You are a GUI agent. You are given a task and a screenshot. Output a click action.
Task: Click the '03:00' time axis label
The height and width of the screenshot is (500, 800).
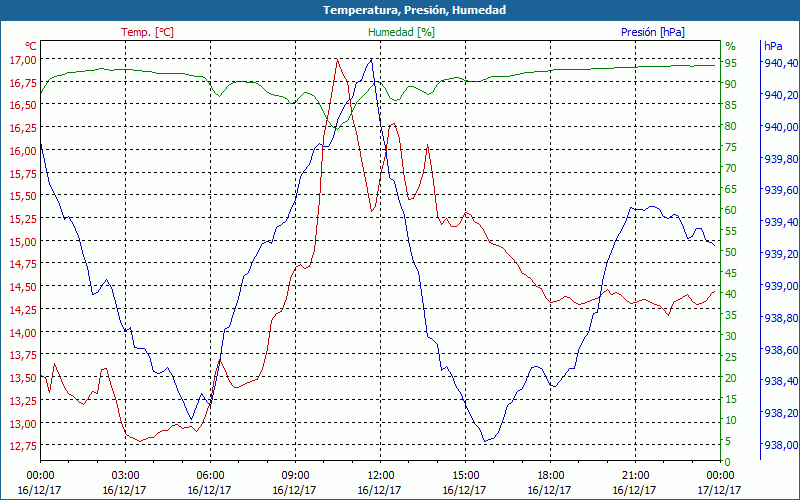[125, 476]
